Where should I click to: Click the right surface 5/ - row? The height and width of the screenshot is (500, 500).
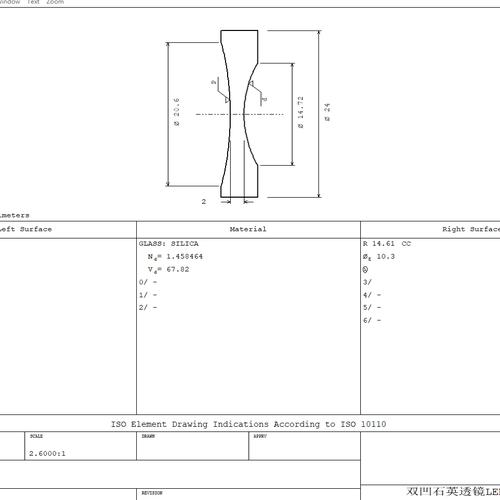click(x=372, y=307)
